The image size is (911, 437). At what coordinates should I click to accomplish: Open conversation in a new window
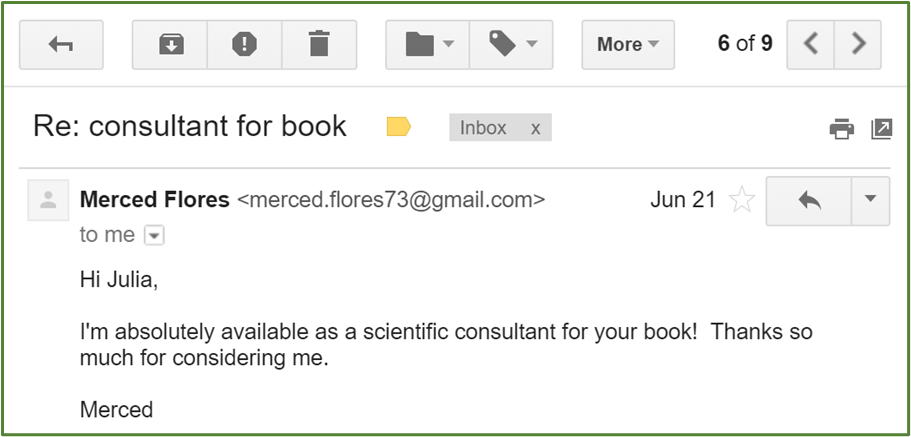881,128
